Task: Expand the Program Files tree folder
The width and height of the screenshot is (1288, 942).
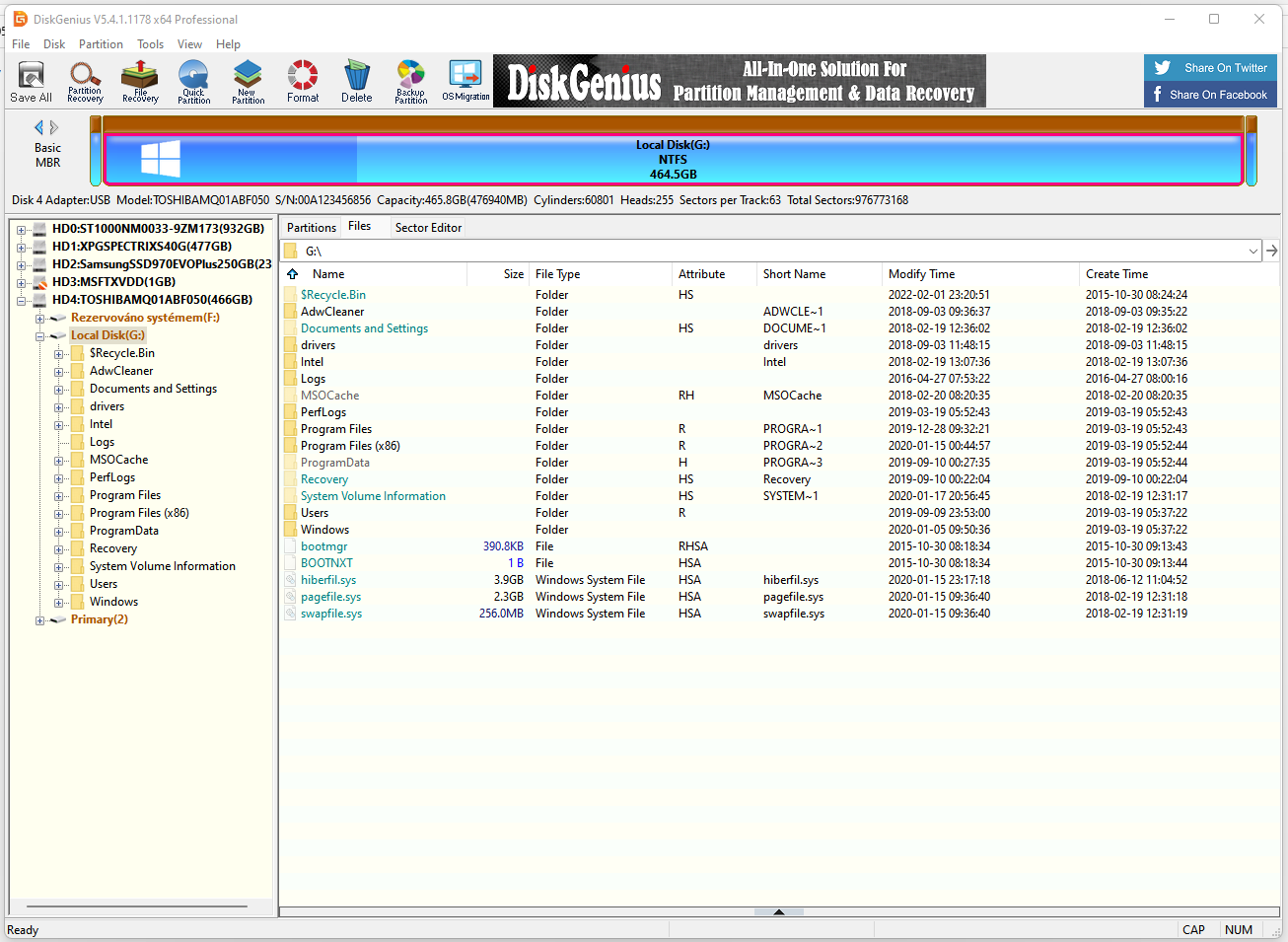Action: 59,496
